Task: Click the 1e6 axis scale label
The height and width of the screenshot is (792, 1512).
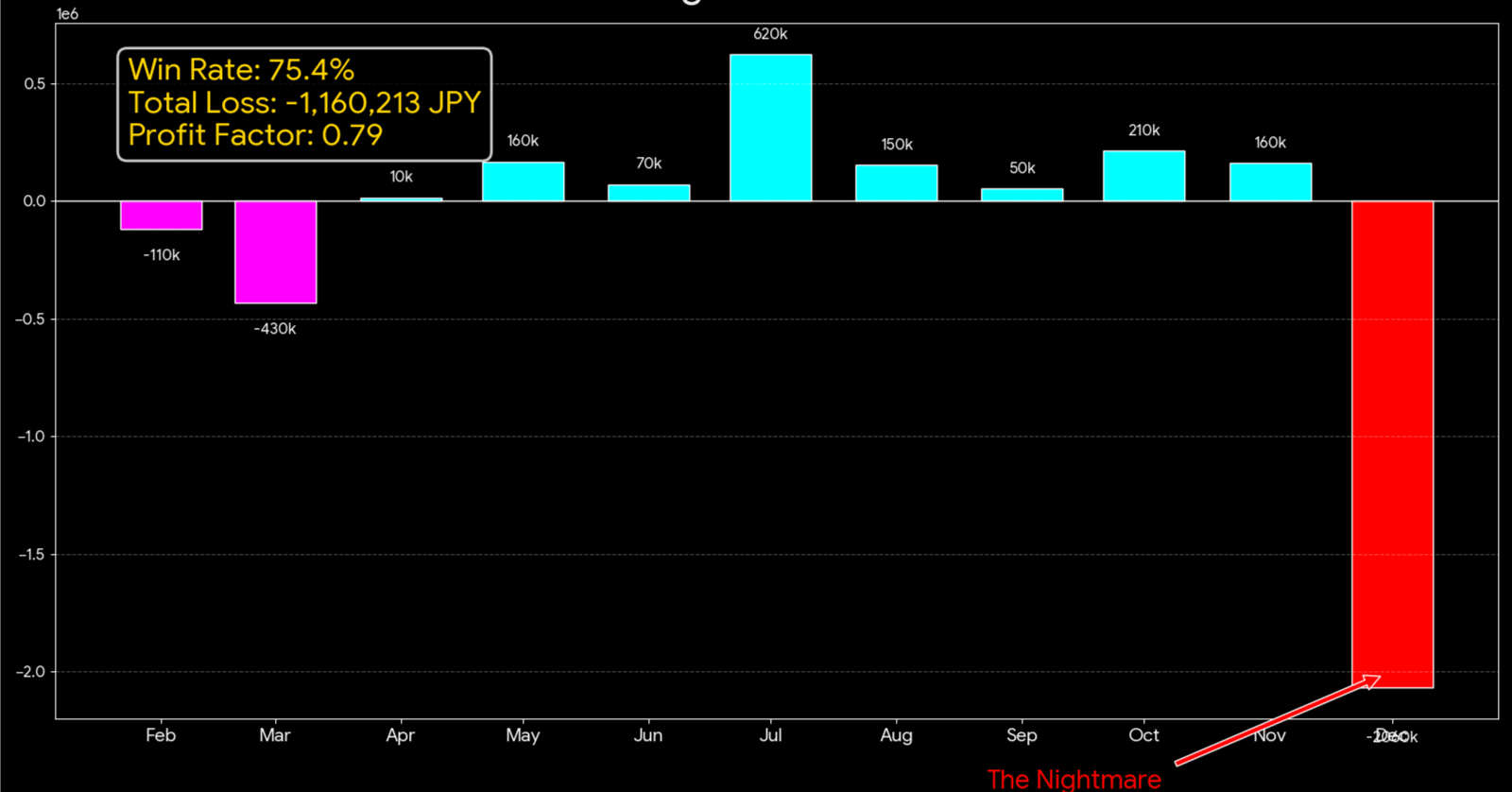Action: 67,14
